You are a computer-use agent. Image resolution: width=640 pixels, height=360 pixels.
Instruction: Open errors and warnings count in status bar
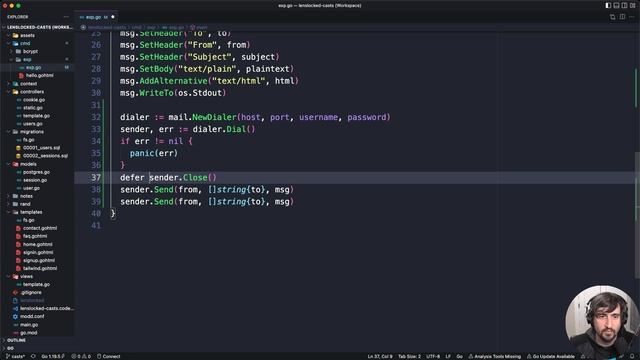81,356
